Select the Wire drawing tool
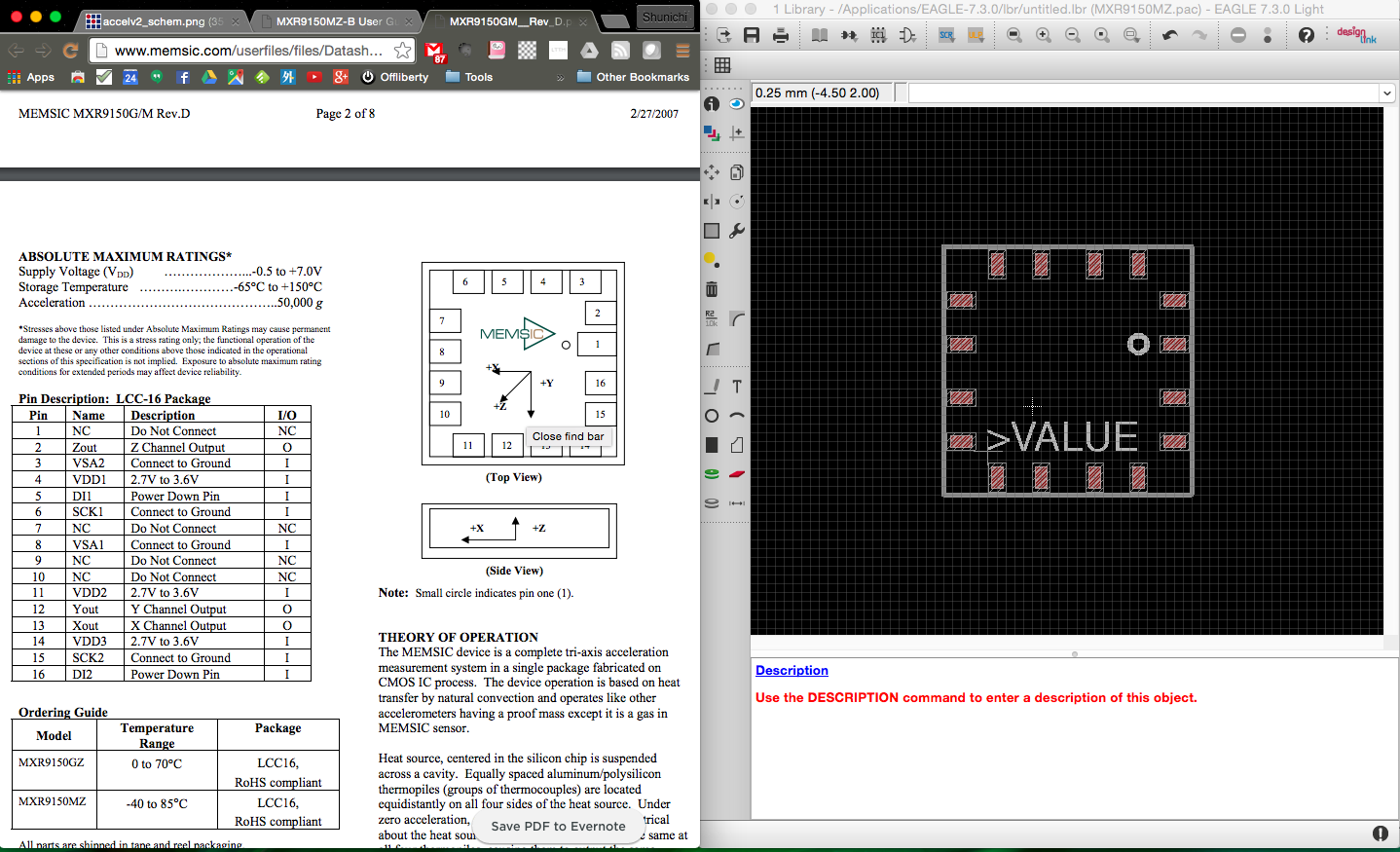1400x852 pixels. [712, 387]
